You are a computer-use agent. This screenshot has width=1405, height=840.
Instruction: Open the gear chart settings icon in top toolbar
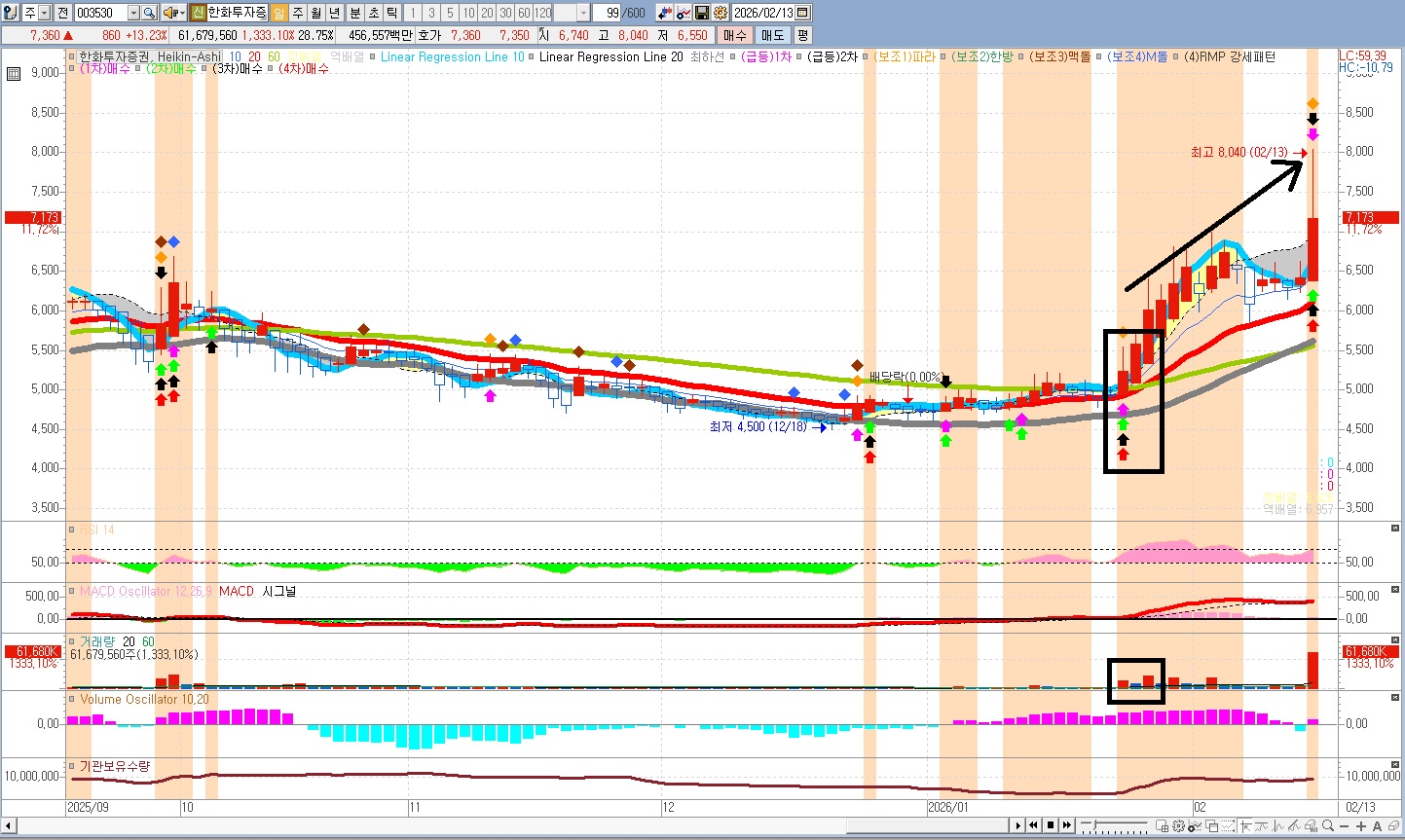point(721,13)
